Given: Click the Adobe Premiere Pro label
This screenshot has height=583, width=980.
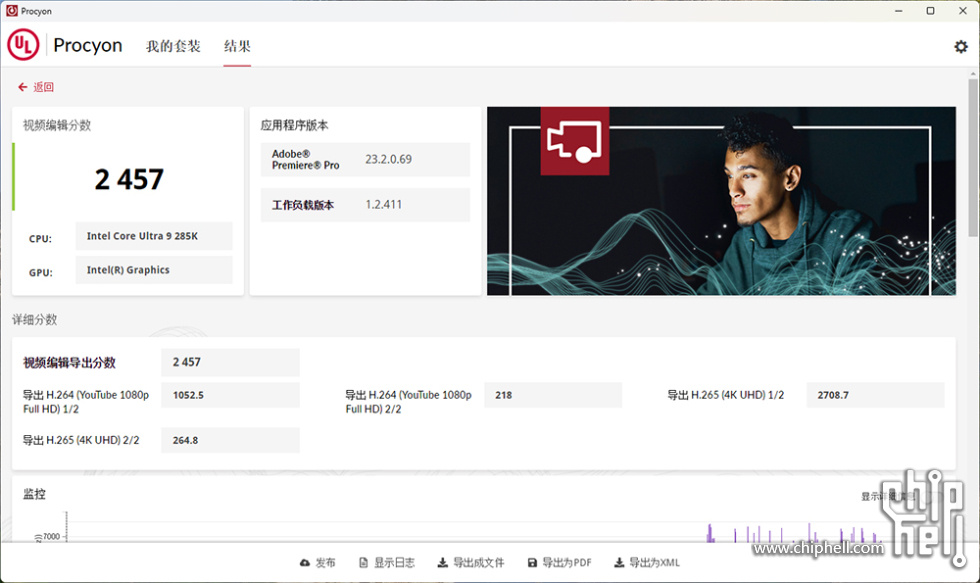Looking at the screenshot, I should coord(306,159).
